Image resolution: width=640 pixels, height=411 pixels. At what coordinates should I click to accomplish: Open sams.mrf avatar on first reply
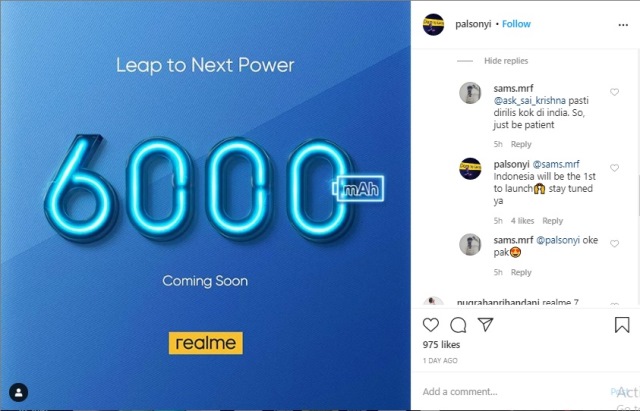(470, 93)
